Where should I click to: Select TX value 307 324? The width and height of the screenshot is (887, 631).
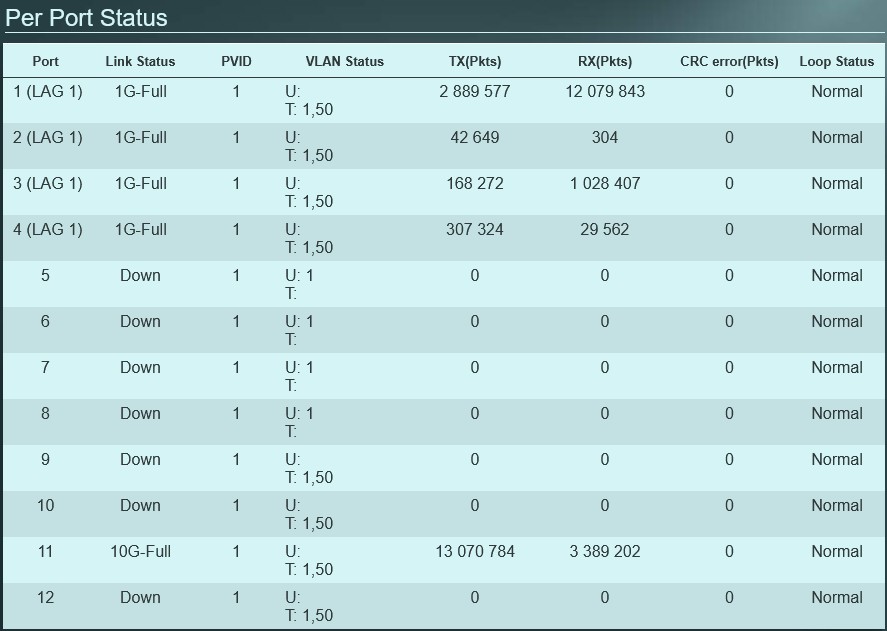(x=475, y=230)
